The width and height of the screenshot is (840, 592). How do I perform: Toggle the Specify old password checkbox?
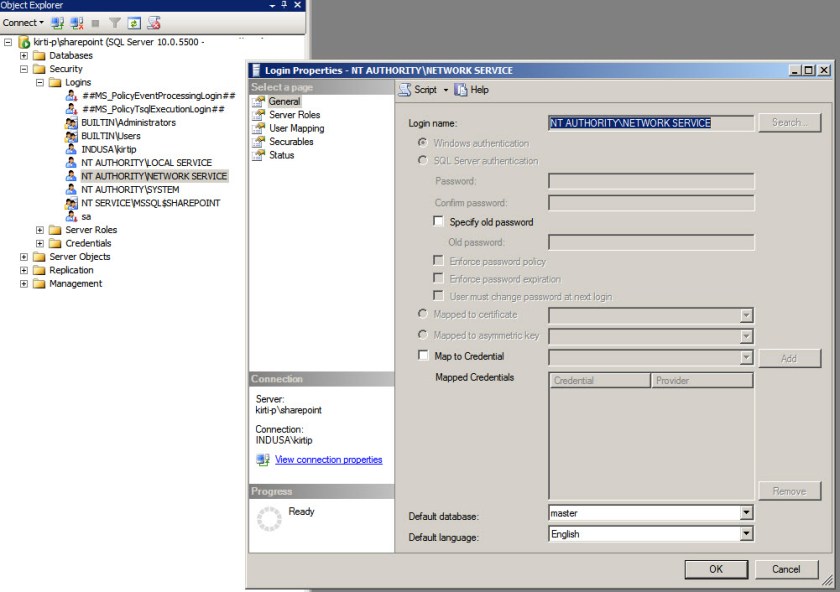click(438, 222)
